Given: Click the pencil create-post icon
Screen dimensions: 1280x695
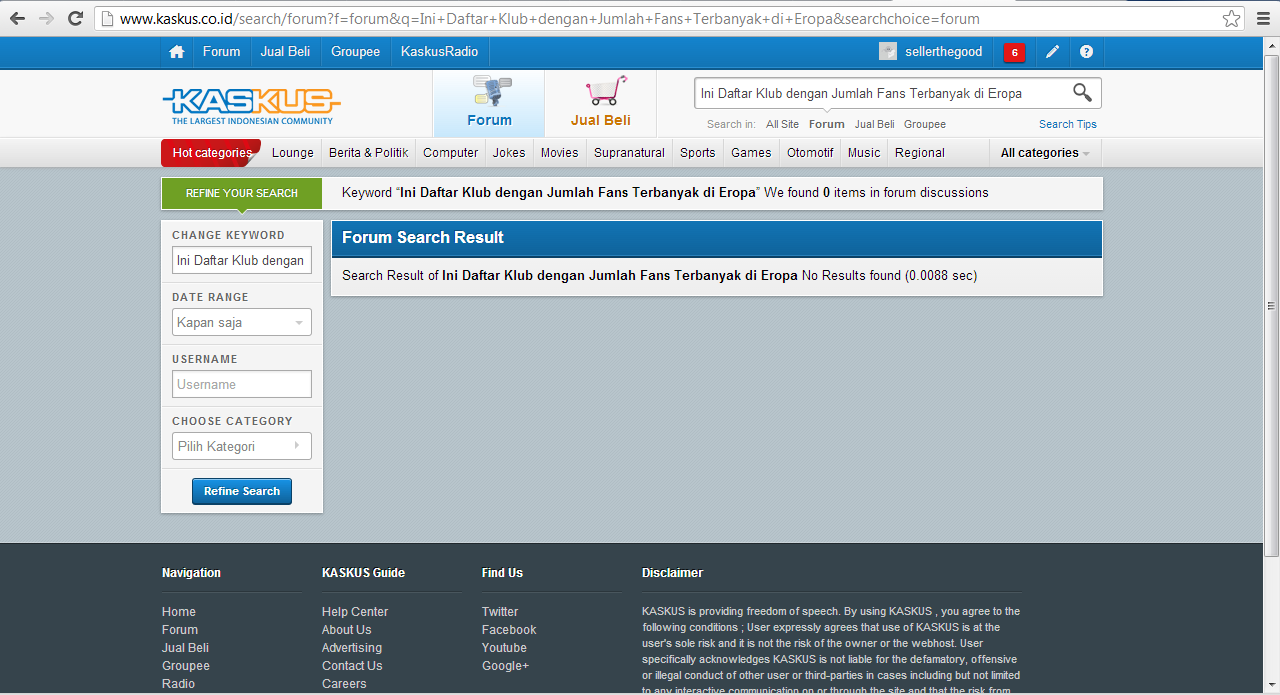Looking at the screenshot, I should pyautogui.click(x=1052, y=52).
